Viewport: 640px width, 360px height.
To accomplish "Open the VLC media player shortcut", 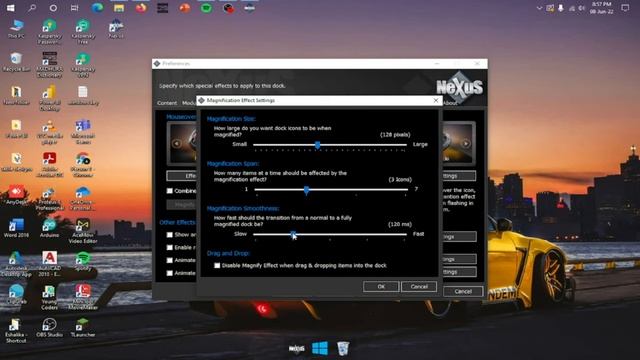I will tap(49, 131).
